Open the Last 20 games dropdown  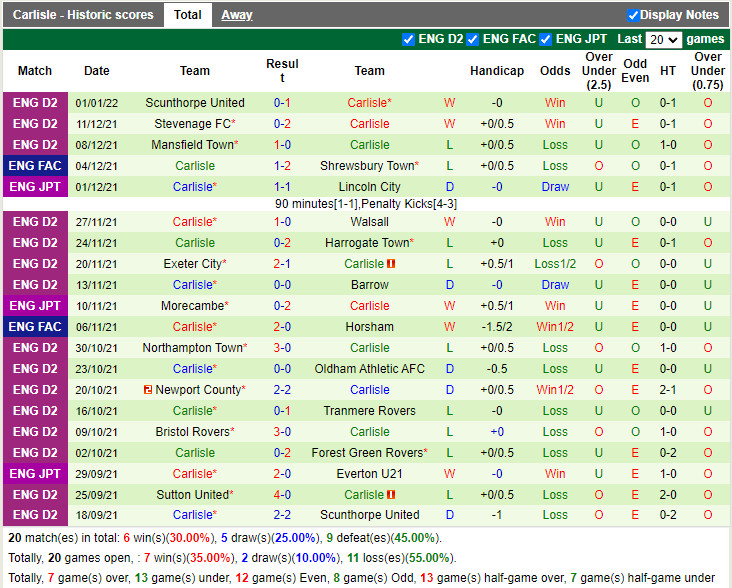[x=663, y=40]
